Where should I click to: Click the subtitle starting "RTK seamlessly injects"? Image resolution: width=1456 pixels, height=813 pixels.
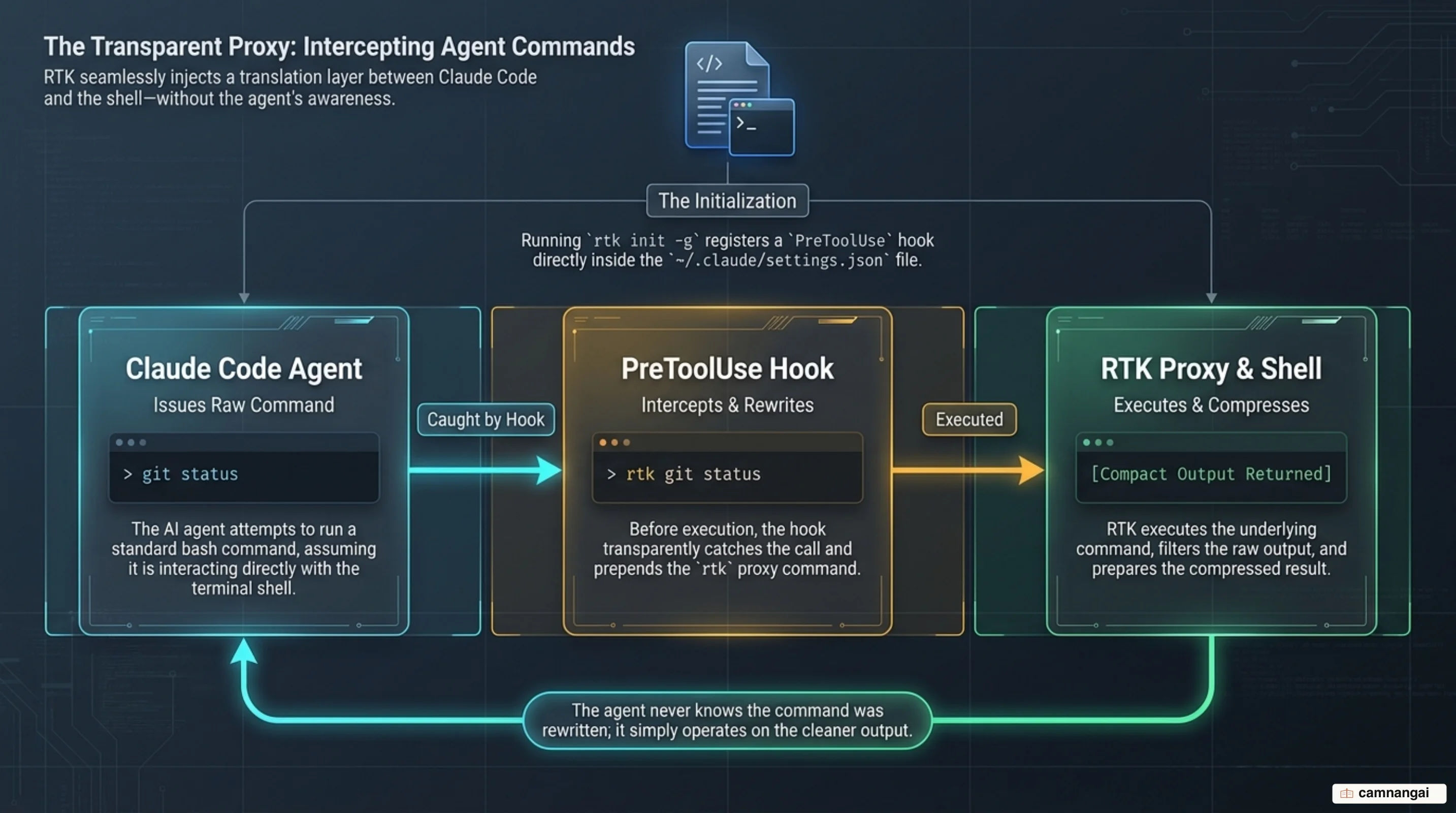[x=290, y=87]
